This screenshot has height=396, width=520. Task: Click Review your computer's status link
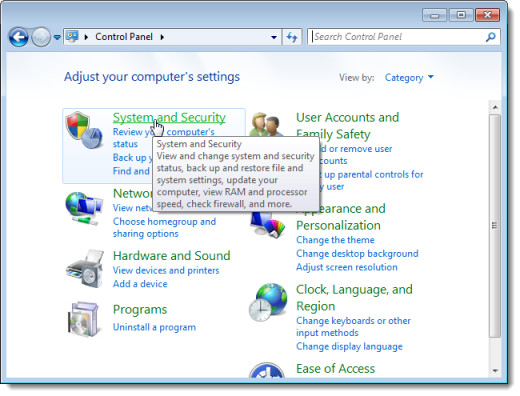pyautogui.click(x=164, y=138)
